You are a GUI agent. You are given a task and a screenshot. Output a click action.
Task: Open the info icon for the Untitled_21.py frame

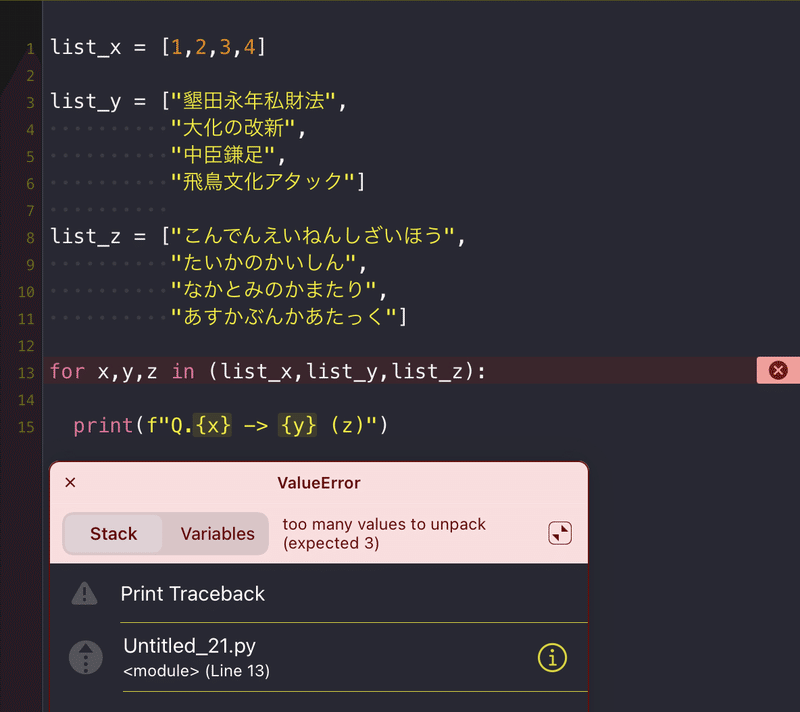pos(552,659)
